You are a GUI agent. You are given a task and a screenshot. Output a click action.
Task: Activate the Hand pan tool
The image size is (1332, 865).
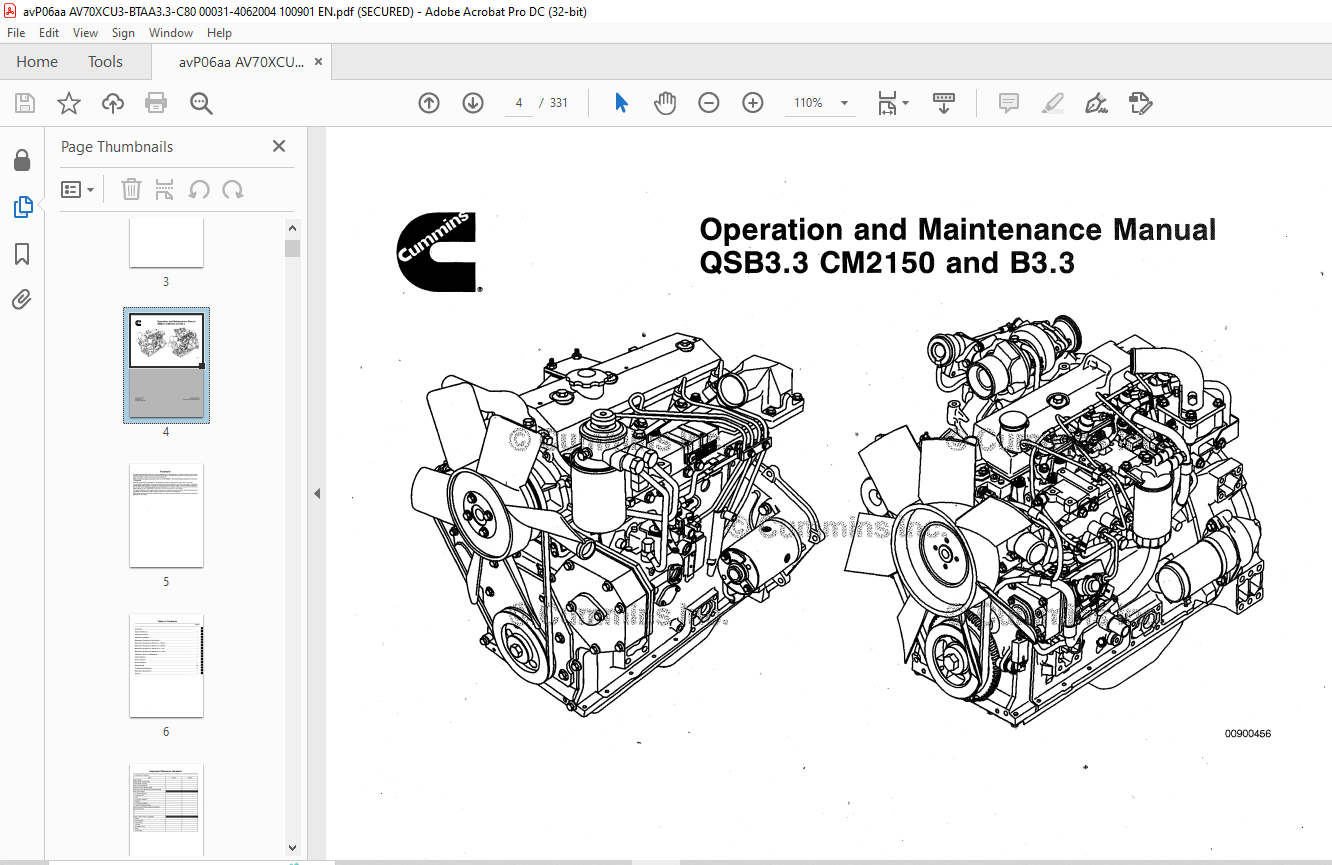[665, 103]
